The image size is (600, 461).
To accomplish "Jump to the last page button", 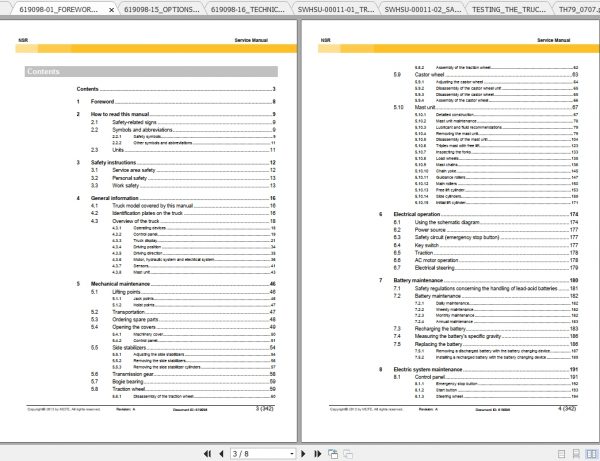I will [318, 454].
